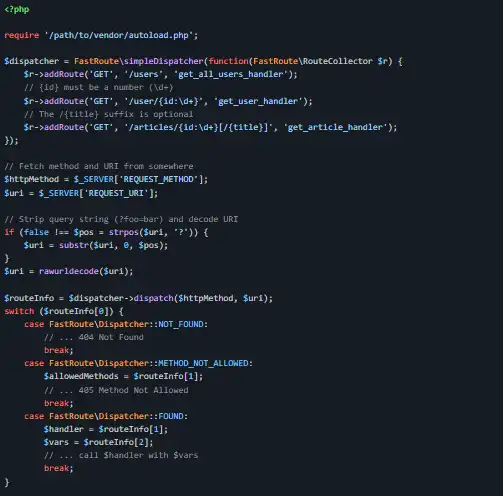503x496 pixels.
Task: Click the '$allowedMethods' variable
Action: pos(81,376)
